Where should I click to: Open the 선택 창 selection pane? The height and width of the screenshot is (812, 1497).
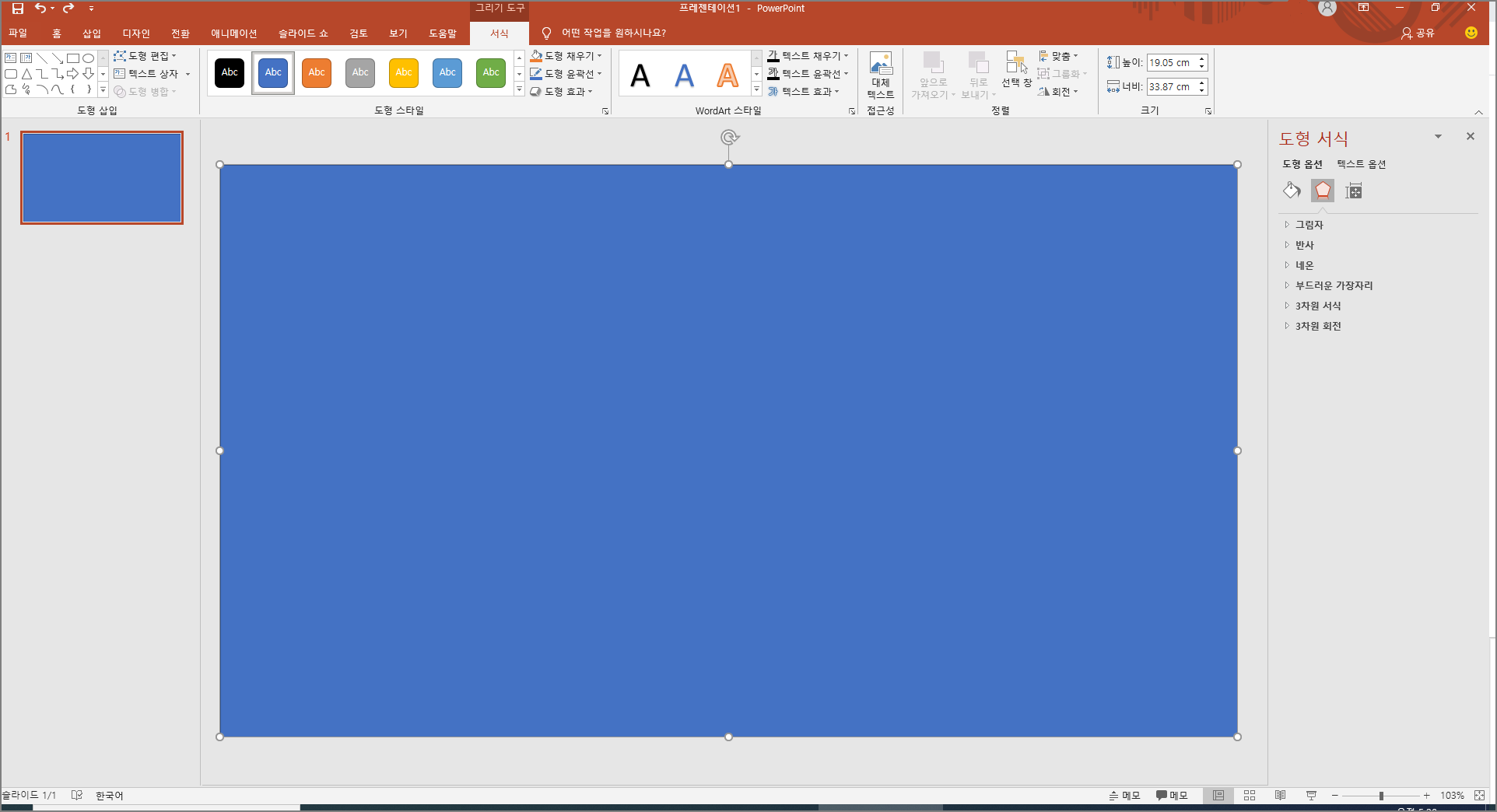(x=1017, y=70)
